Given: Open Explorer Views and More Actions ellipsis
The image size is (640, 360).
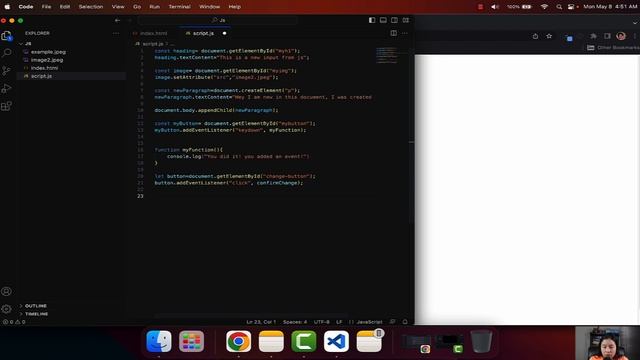Looking at the screenshot, I should [x=116, y=33].
